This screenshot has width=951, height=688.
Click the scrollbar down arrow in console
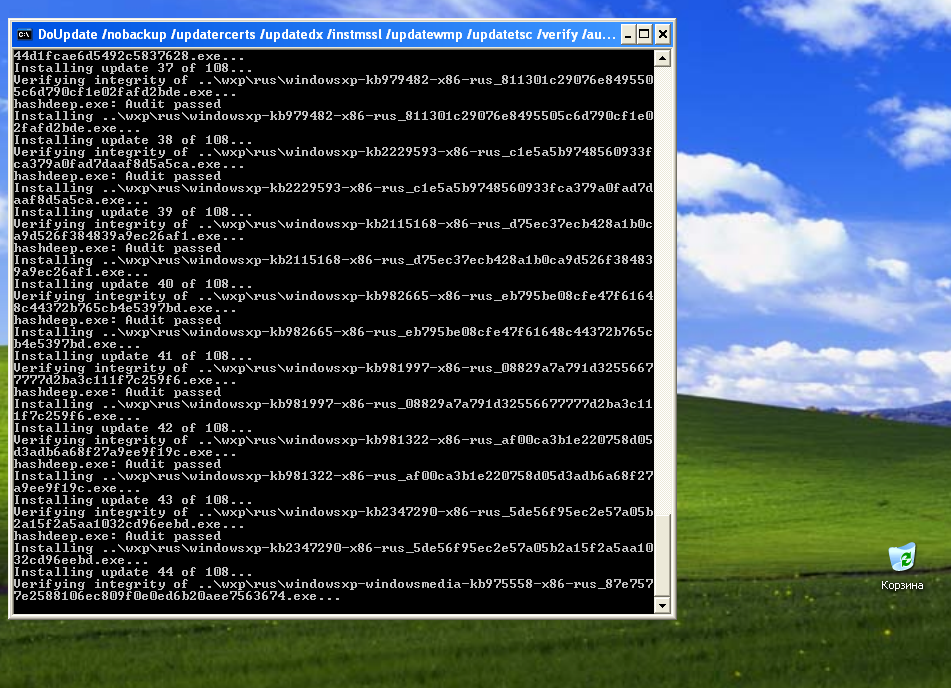point(662,605)
